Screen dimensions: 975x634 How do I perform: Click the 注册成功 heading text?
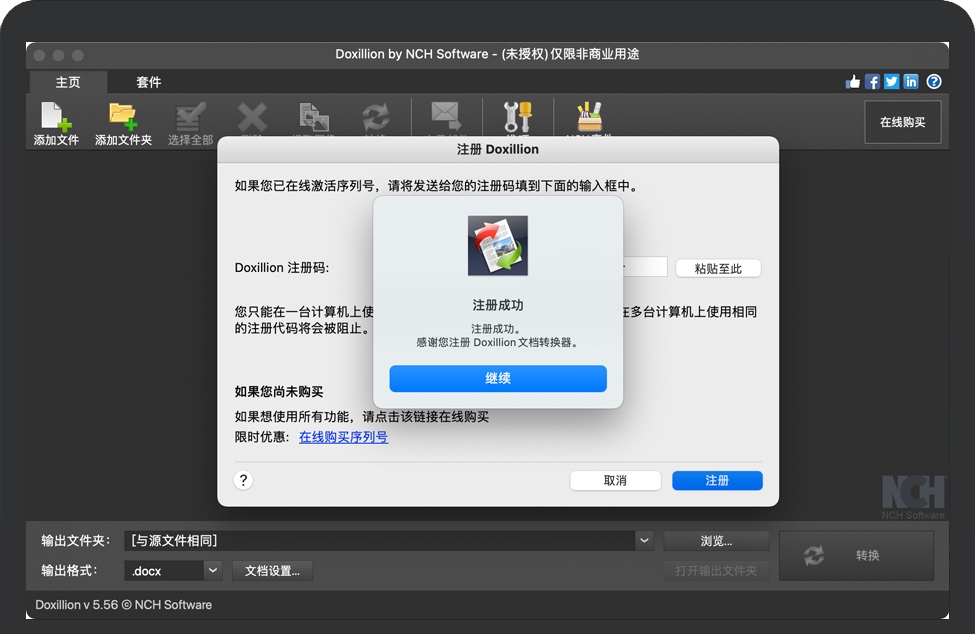[x=497, y=305]
